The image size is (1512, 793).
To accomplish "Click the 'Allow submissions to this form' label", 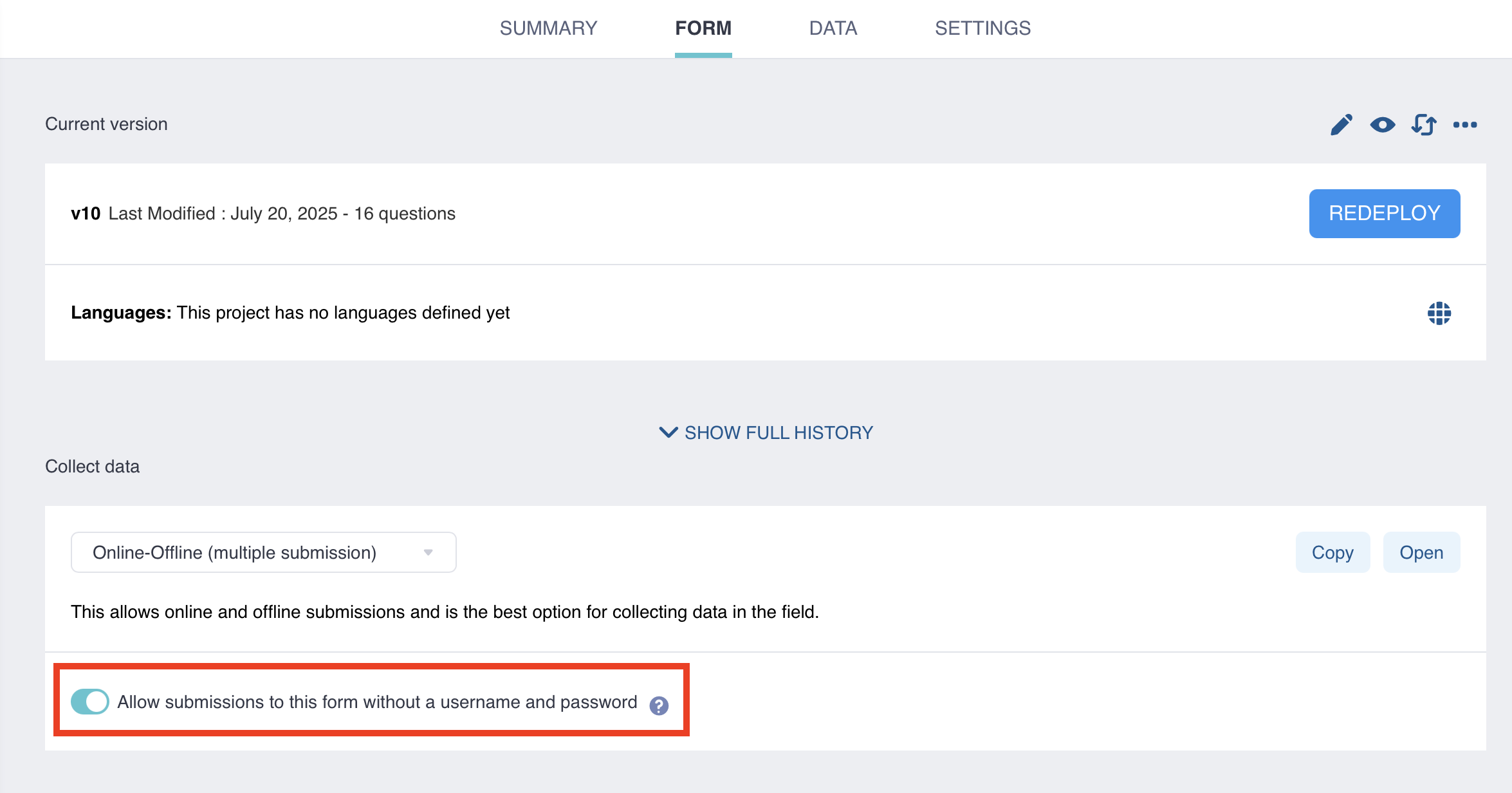I will pos(377,702).
